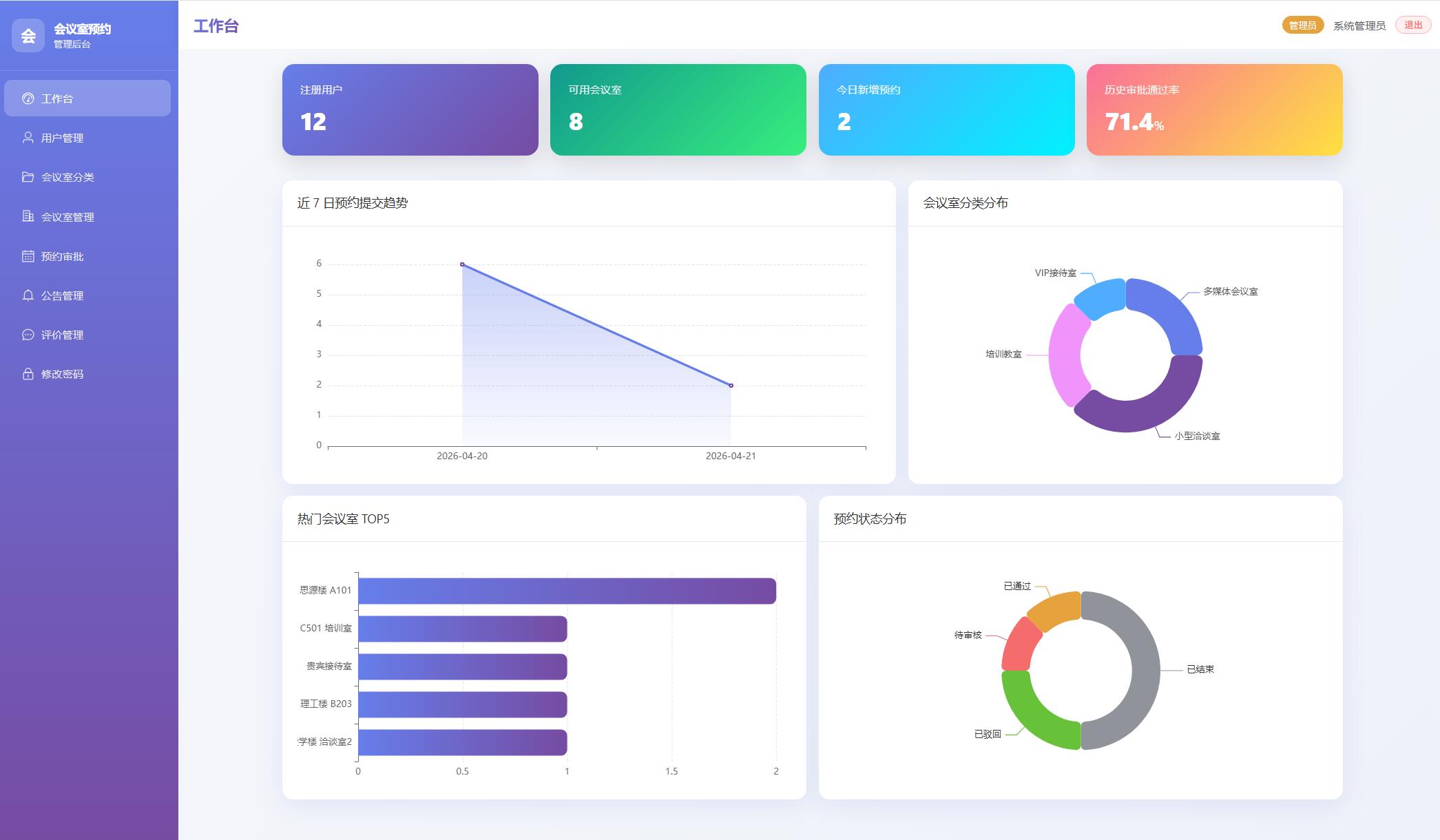Click the building icon for 会议室管理
This screenshot has height=840, width=1440.
28,216
